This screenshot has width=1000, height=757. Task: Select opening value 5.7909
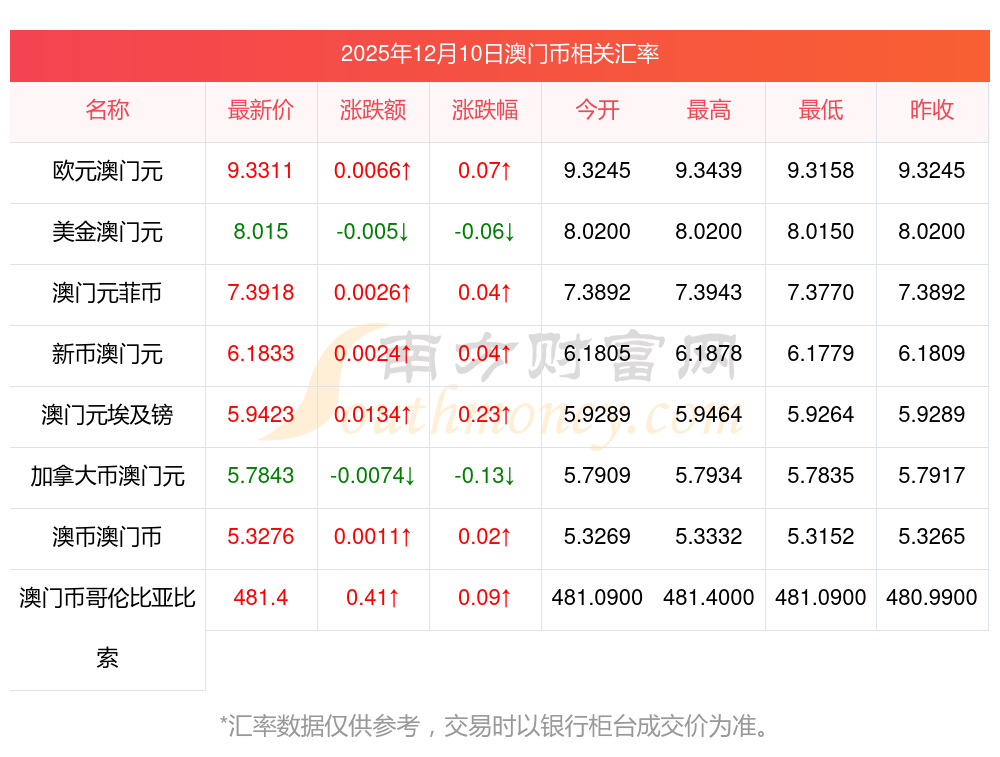point(597,476)
